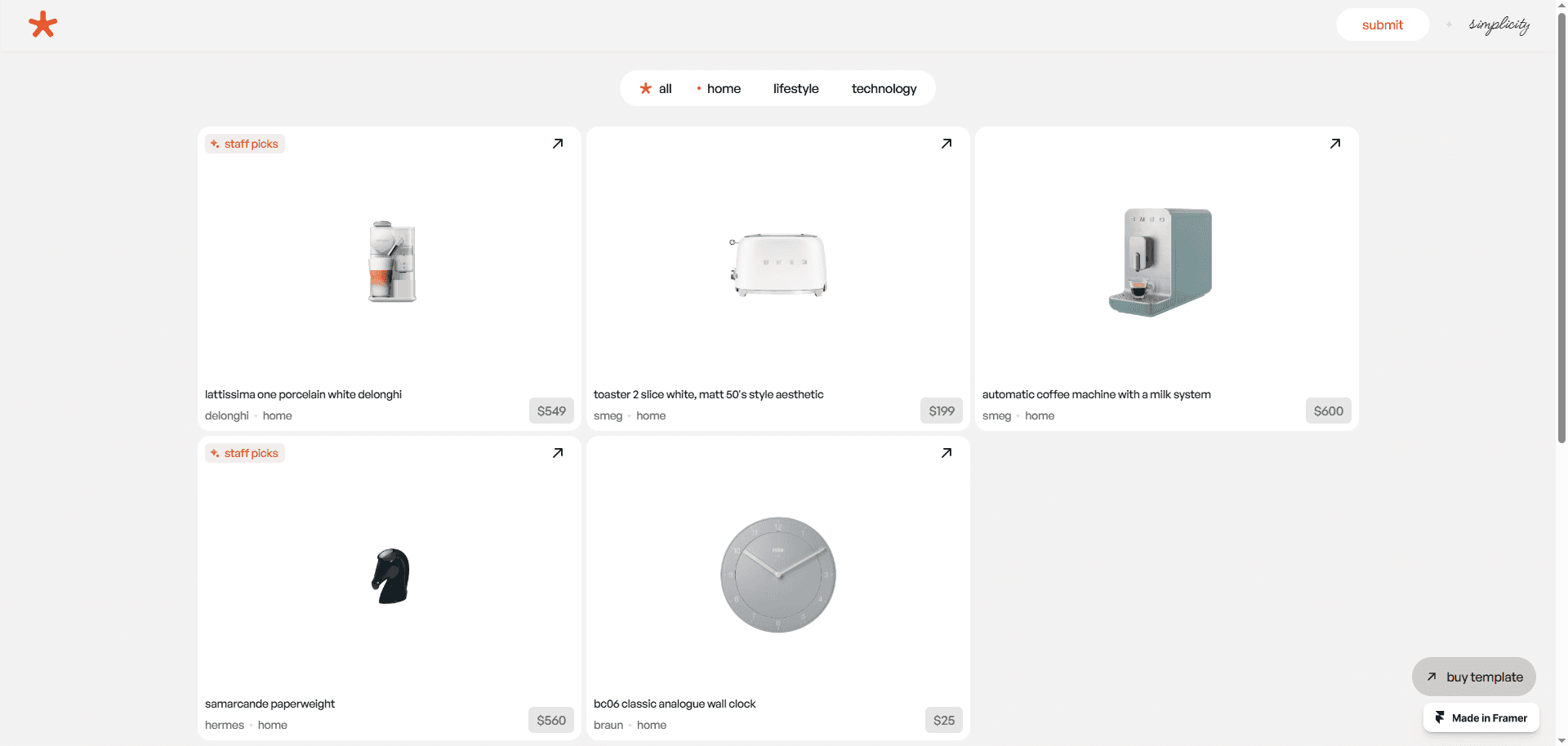This screenshot has height=746, width=1568.
Task: Open the white smeg toaster image
Action: 778,265
